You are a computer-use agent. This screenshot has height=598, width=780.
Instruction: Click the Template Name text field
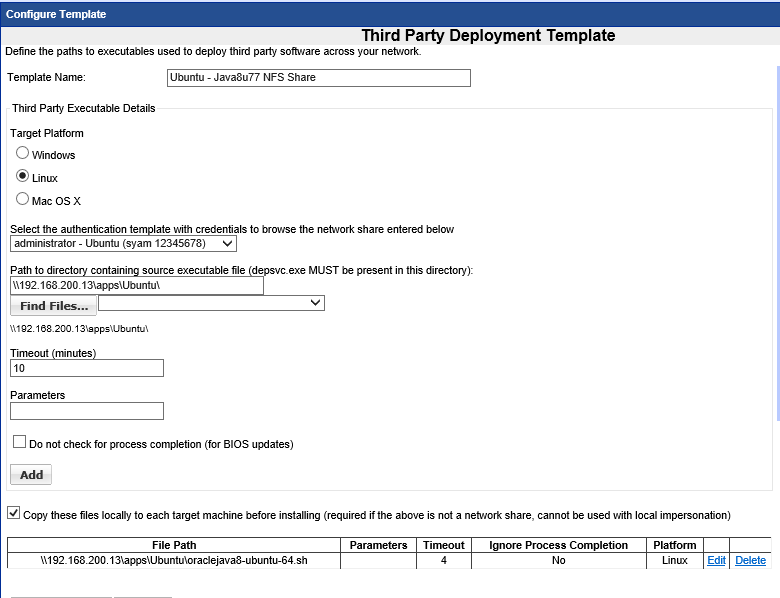(x=318, y=78)
